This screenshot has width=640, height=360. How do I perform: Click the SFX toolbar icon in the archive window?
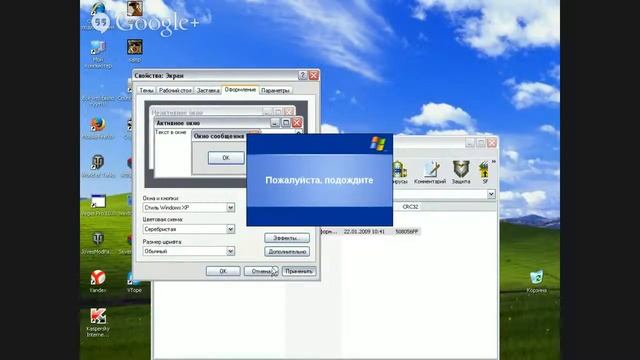click(x=484, y=172)
